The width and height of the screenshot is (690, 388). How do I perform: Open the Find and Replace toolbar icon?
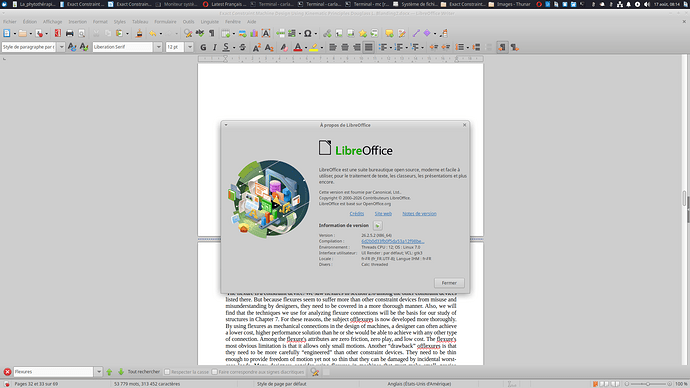click(x=188, y=33)
